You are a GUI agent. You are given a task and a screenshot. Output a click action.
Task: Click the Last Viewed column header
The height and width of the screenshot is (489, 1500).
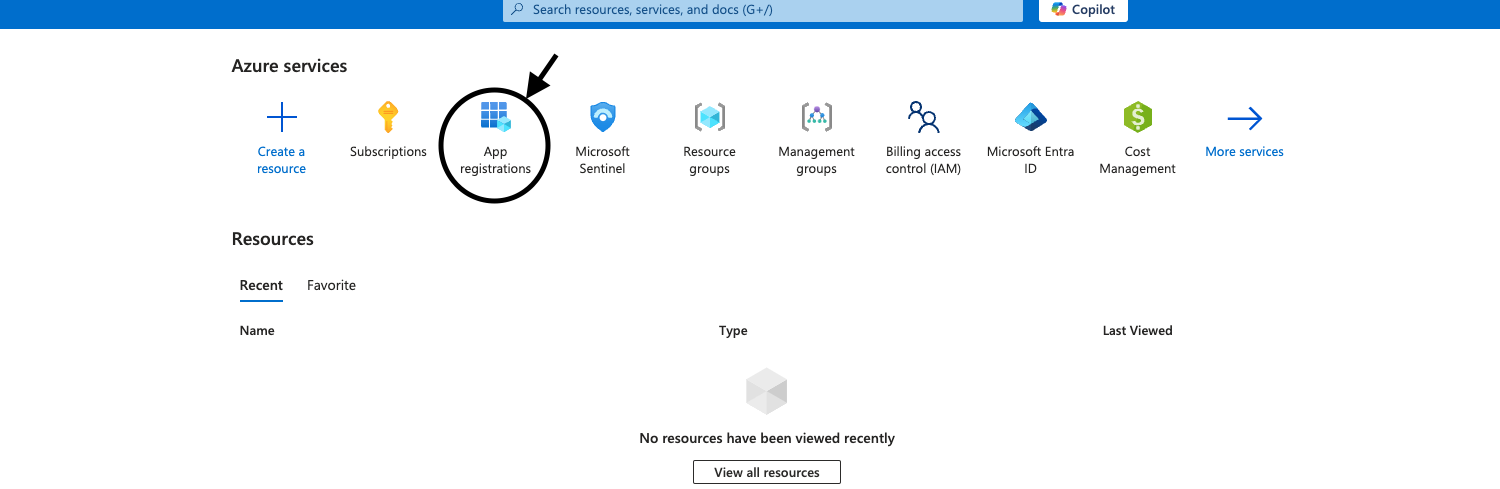(x=1138, y=331)
